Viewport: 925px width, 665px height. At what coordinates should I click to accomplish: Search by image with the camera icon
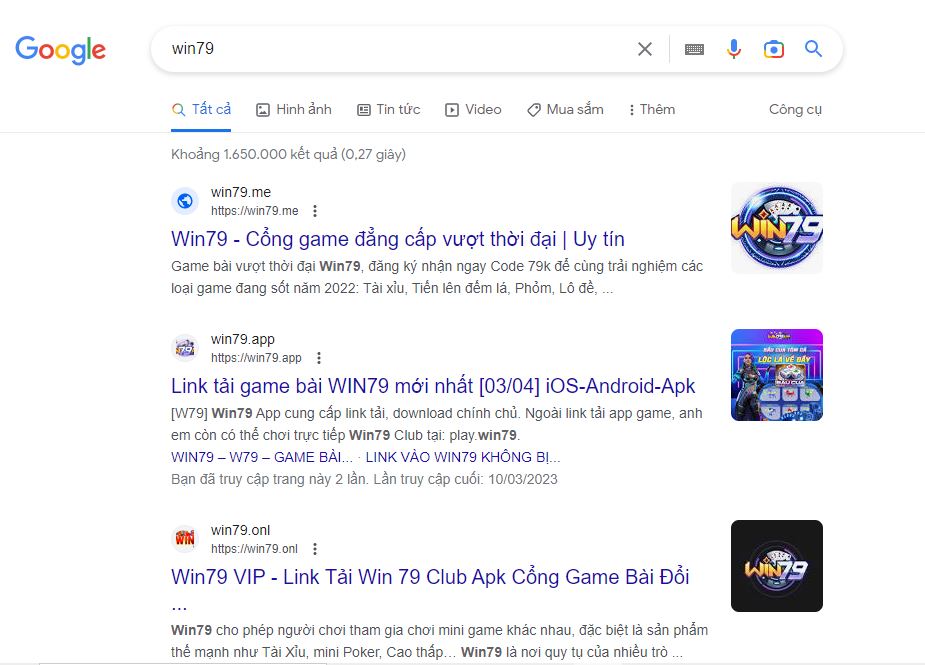773,49
